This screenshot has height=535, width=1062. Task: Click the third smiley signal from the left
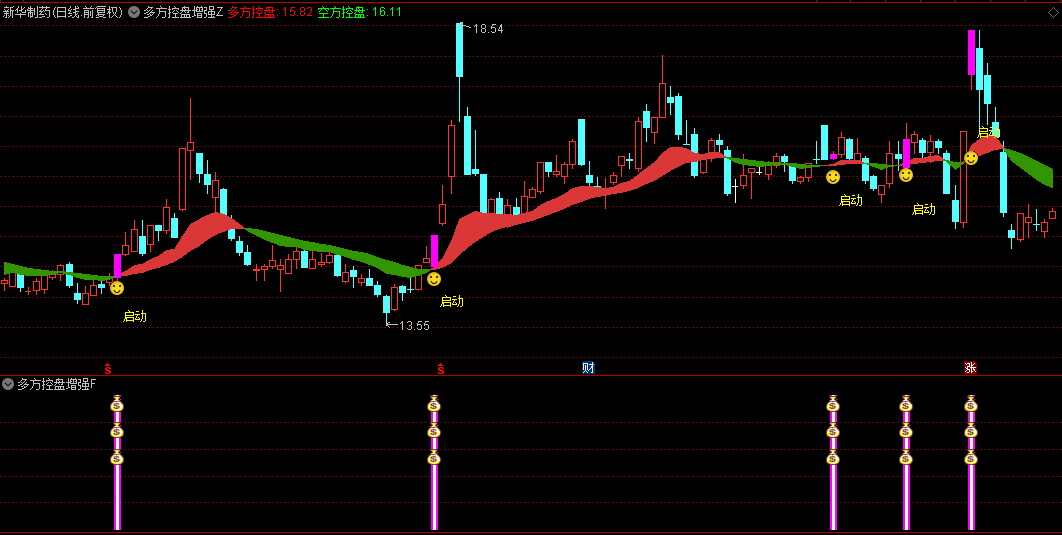833,177
